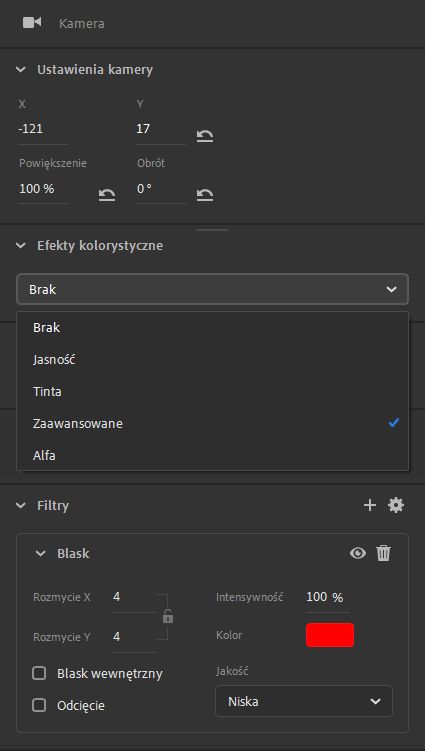
Task: Toggle Blask filter visibility eye
Action: click(x=357, y=554)
